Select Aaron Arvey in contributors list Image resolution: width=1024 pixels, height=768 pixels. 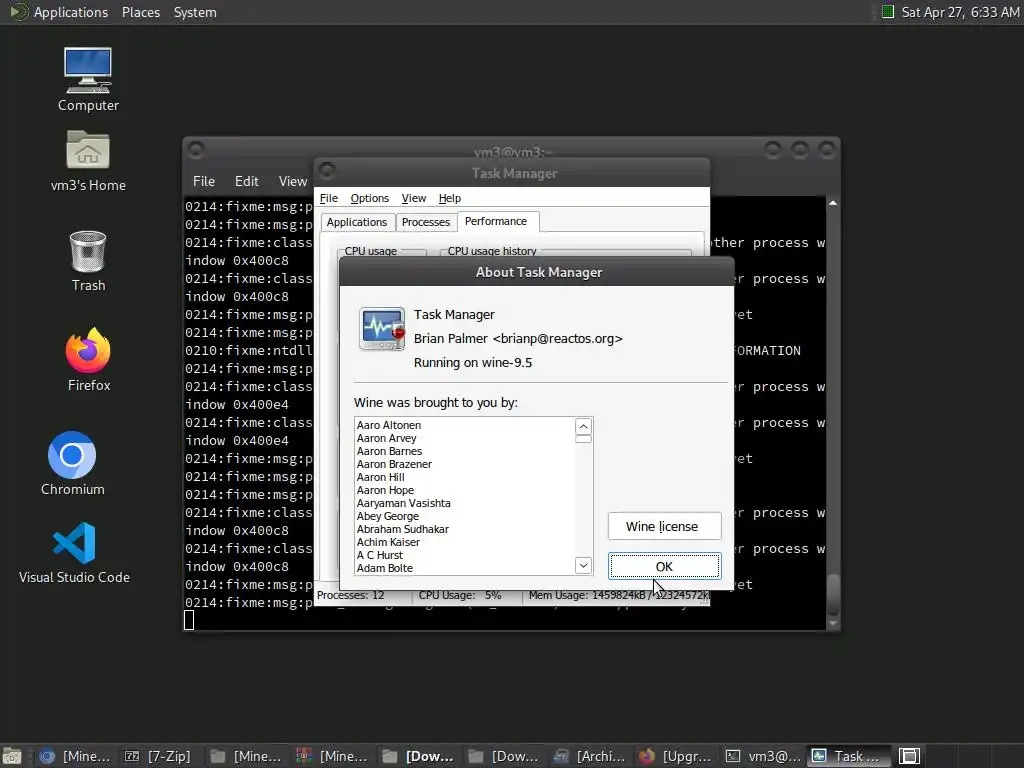386,438
